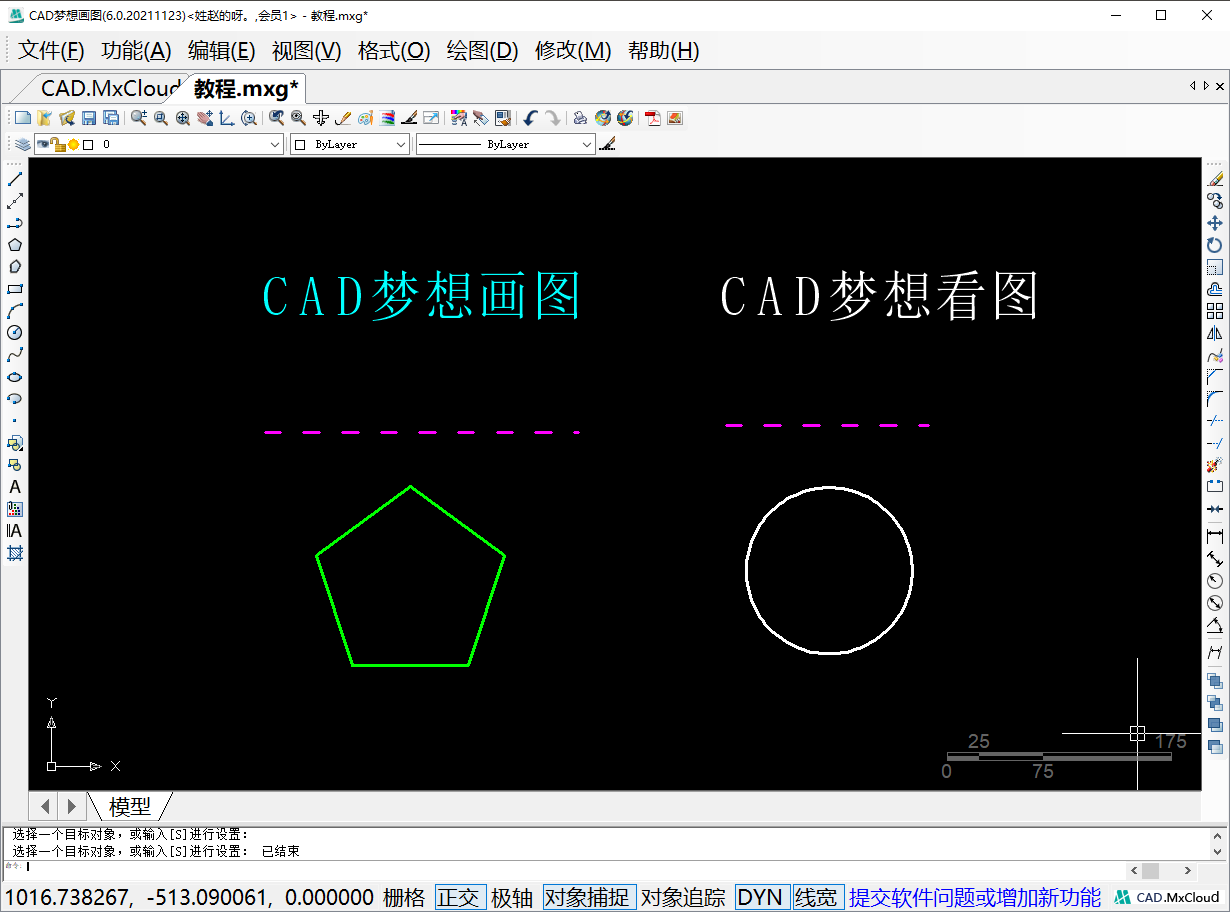
Task: Click previous layout arrow near 模型
Action: (46, 805)
